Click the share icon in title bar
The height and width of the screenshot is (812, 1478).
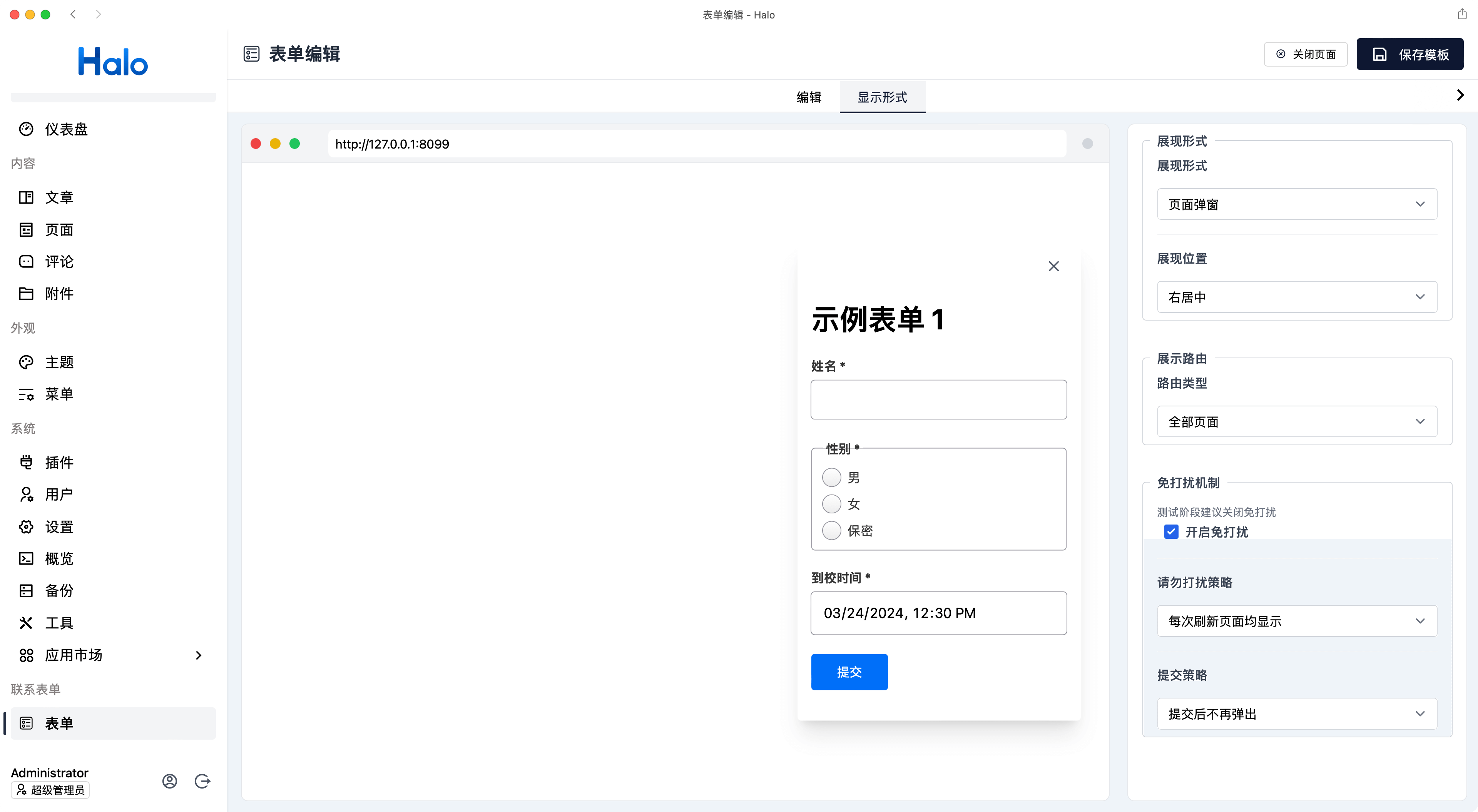coord(1462,14)
